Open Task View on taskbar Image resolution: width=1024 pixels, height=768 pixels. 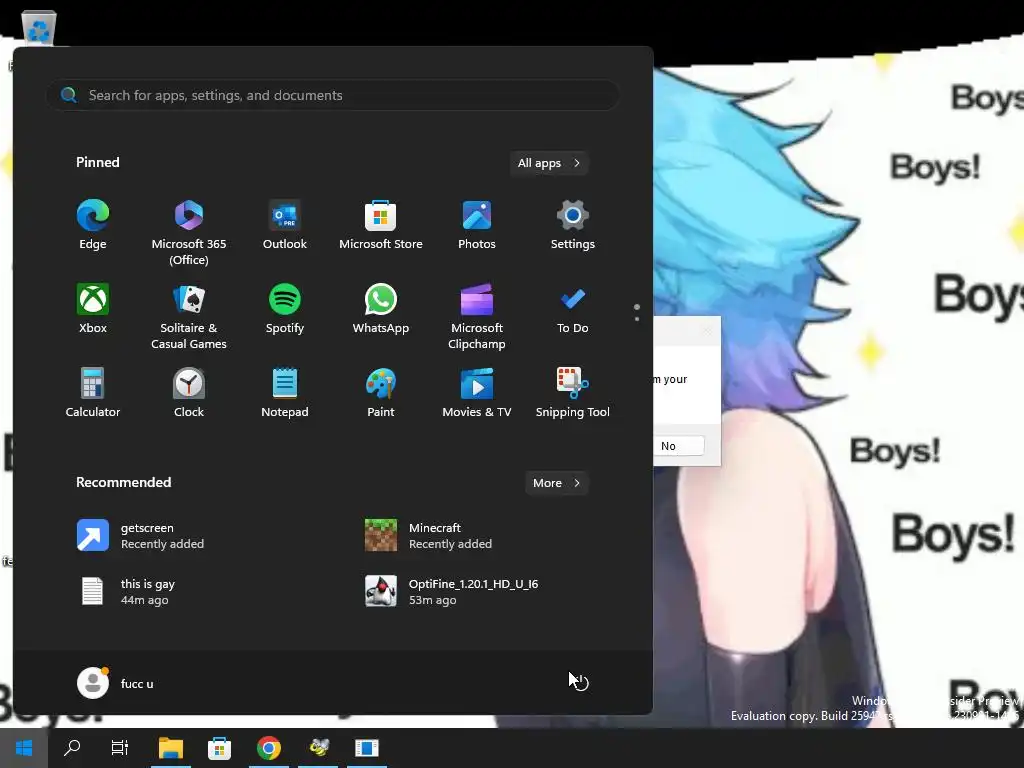click(120, 748)
